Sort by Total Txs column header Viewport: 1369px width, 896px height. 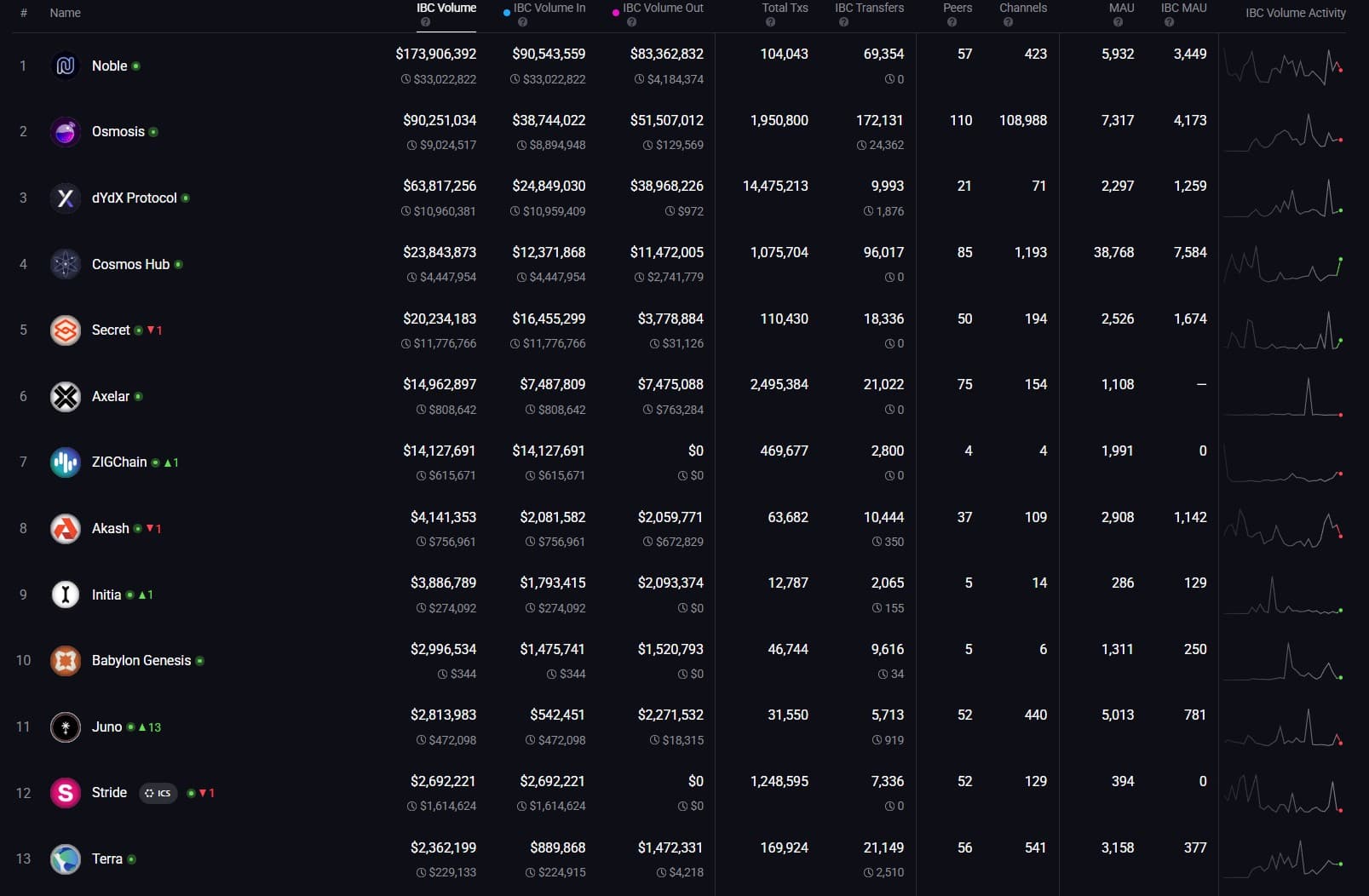tap(785, 8)
